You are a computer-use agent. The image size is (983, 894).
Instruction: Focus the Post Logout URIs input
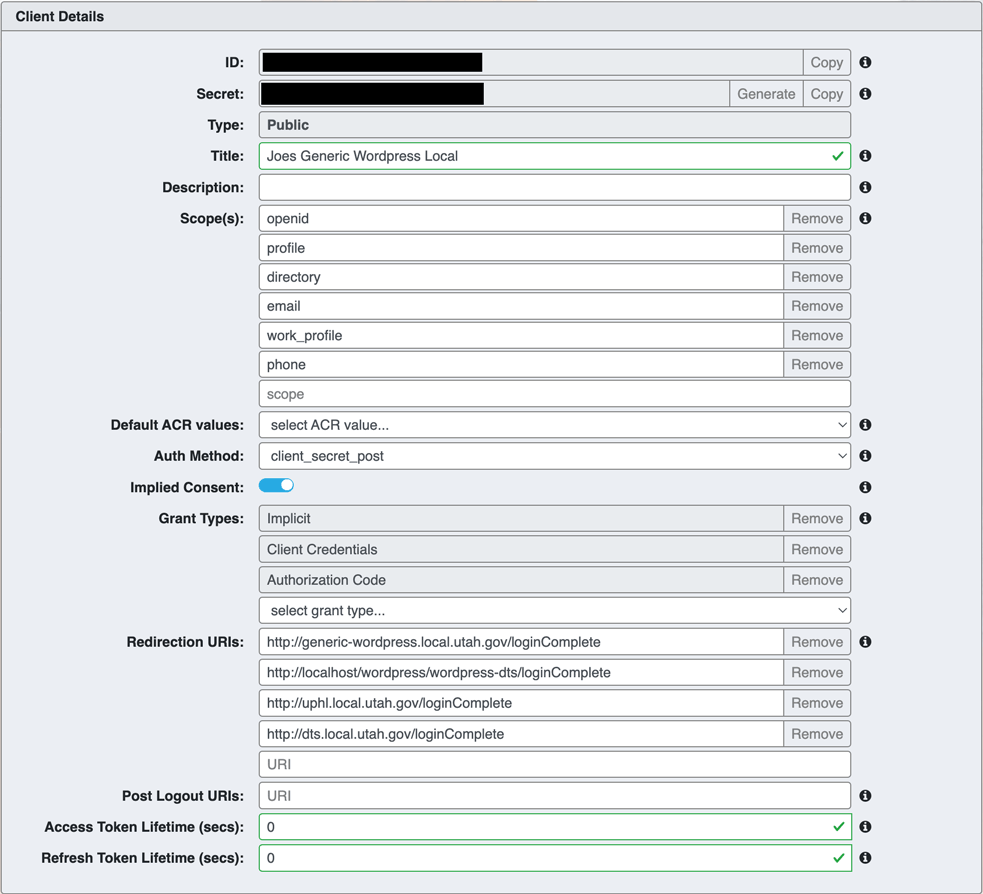pyautogui.click(x=554, y=796)
